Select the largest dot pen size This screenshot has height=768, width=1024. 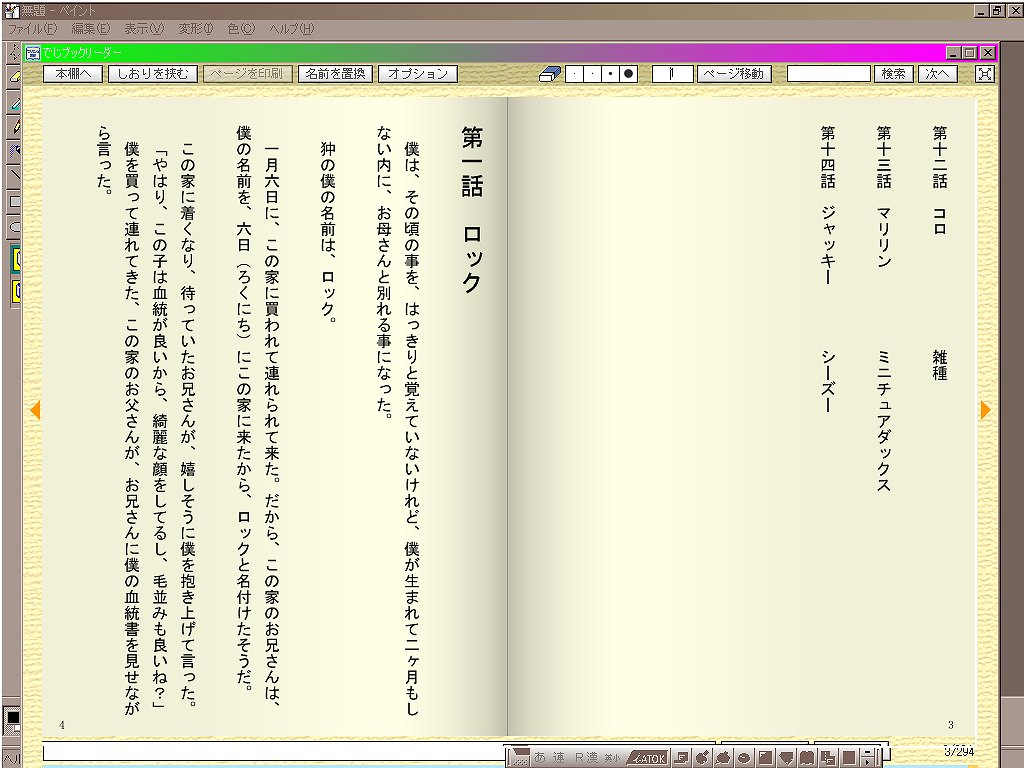click(628, 74)
